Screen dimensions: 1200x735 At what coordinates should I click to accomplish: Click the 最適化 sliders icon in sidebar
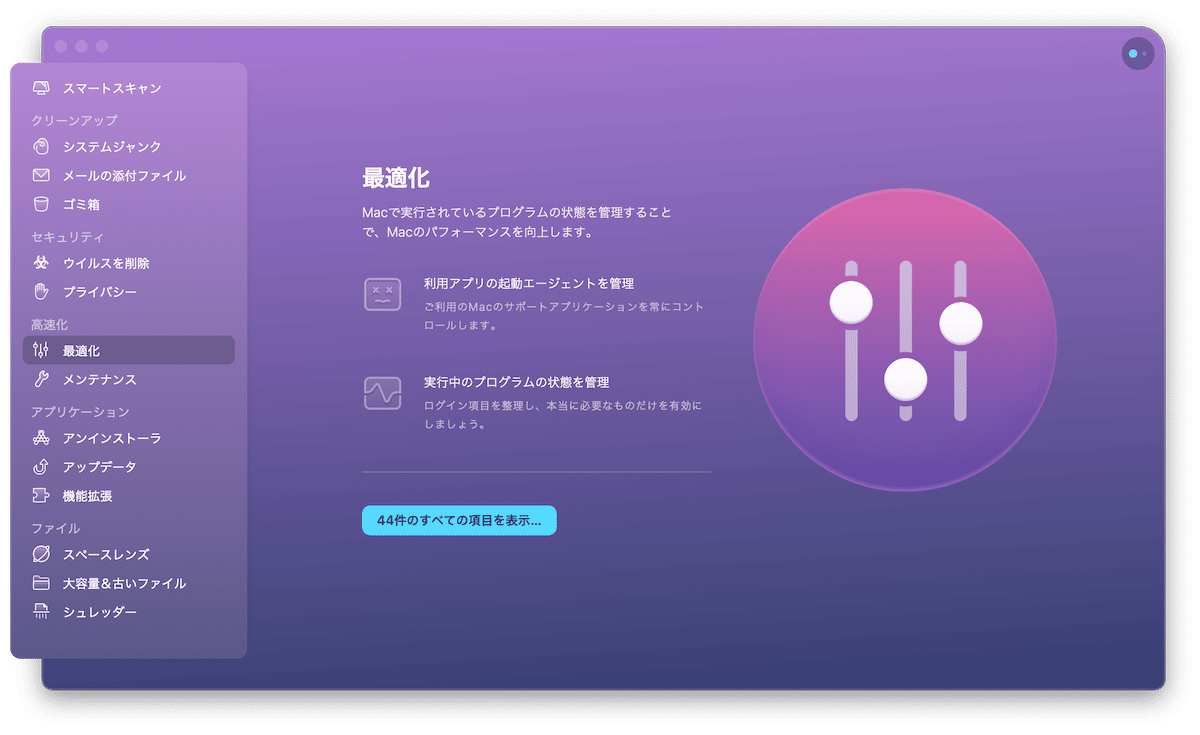tap(41, 350)
